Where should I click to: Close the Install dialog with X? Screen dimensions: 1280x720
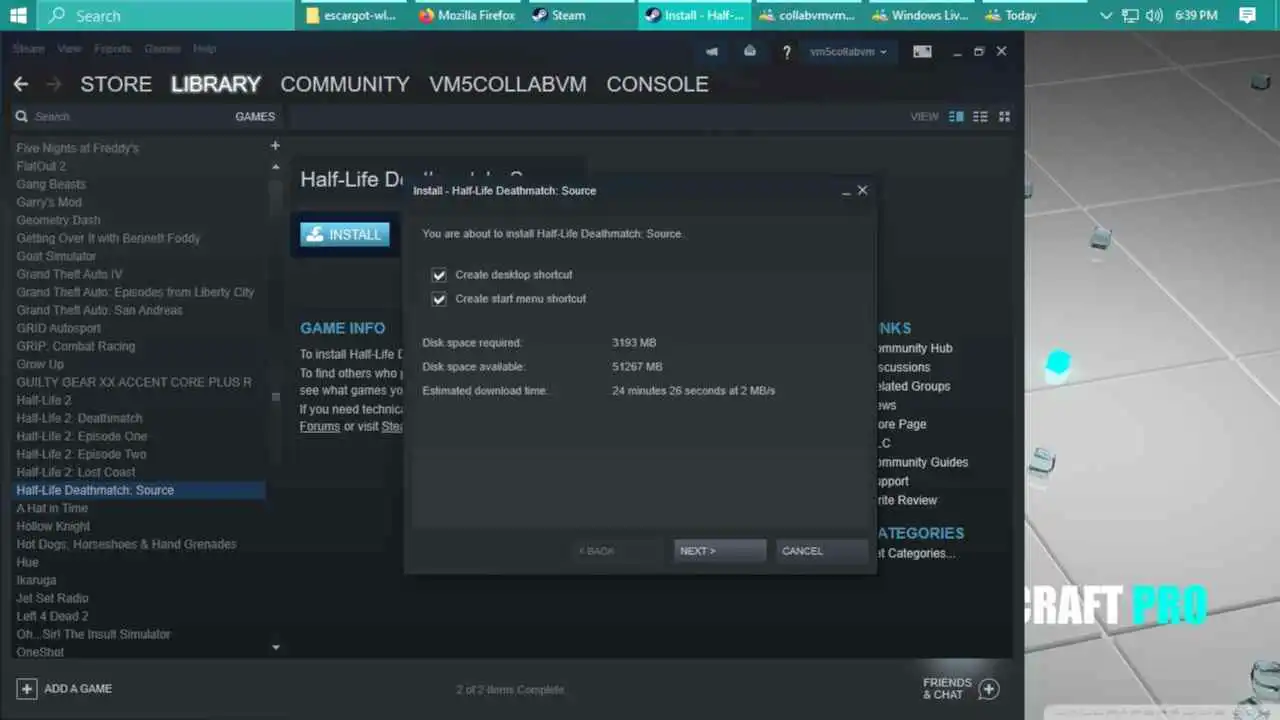pos(863,190)
